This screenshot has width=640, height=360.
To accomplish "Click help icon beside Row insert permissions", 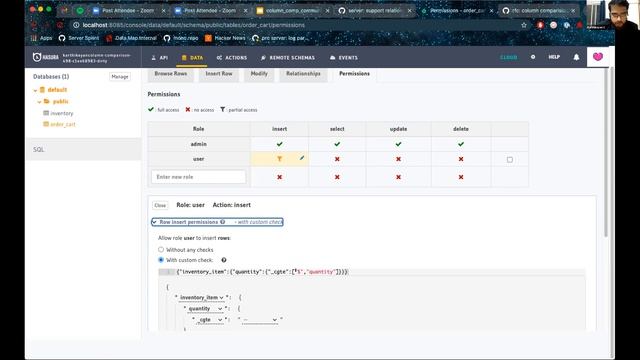I will click(222, 222).
